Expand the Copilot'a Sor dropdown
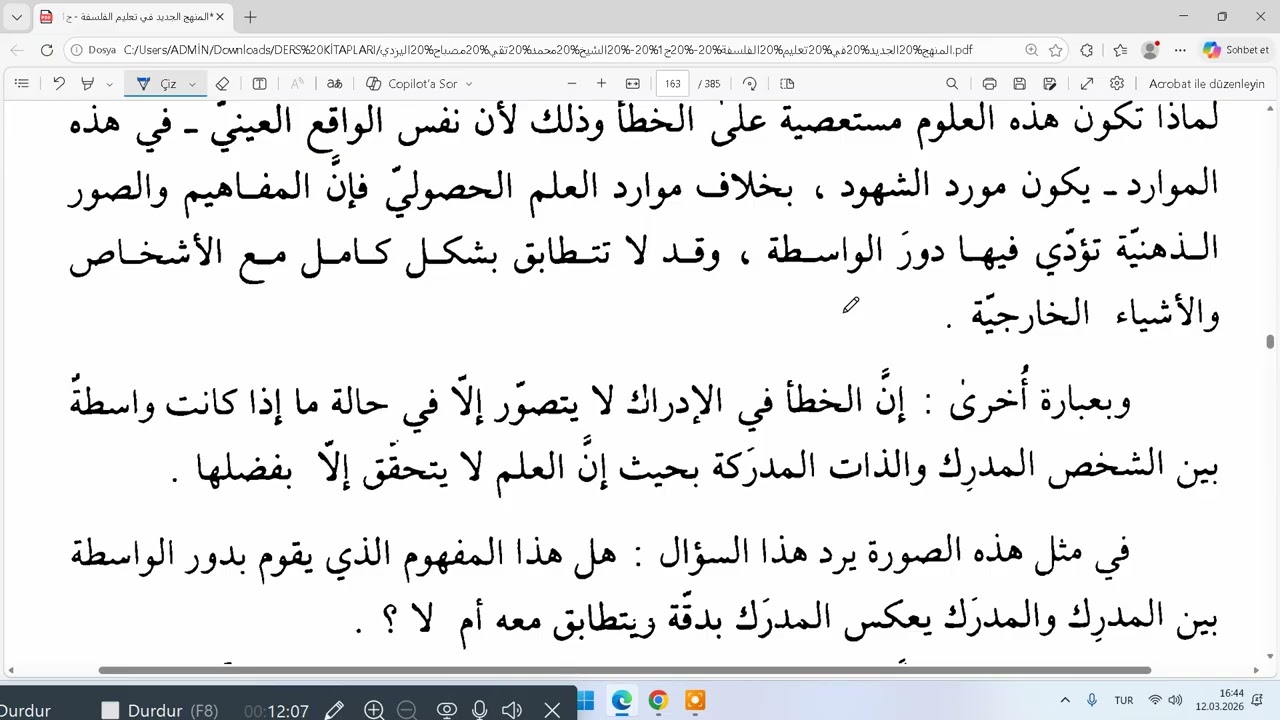Screen dimensions: 1280x720 click(x=469, y=84)
